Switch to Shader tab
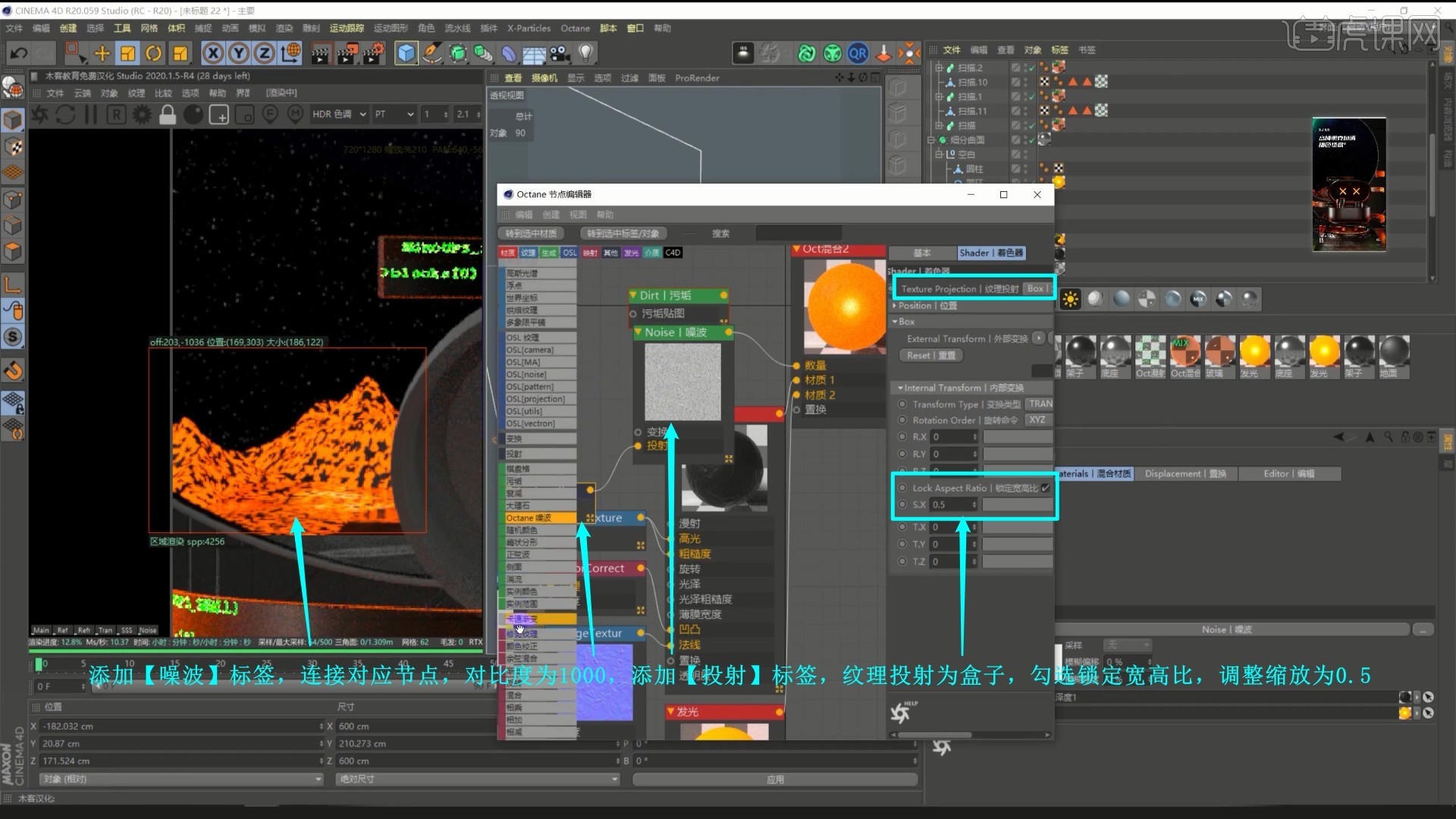Image resolution: width=1456 pixels, height=819 pixels. click(990, 253)
